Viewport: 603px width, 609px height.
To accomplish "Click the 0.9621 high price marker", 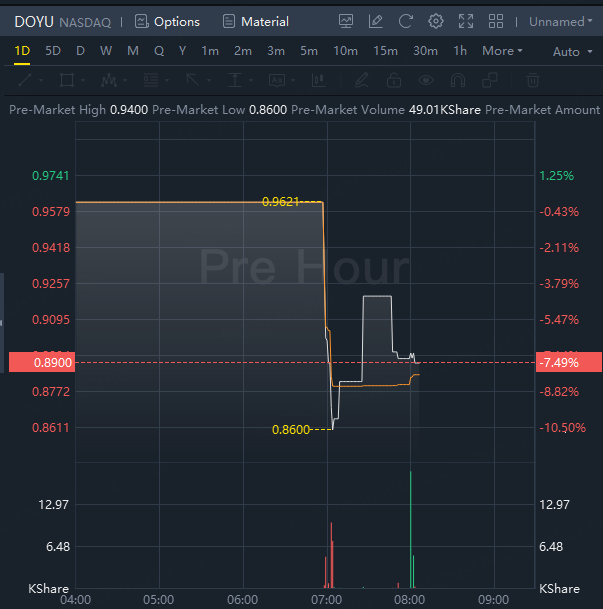I will 280,202.
